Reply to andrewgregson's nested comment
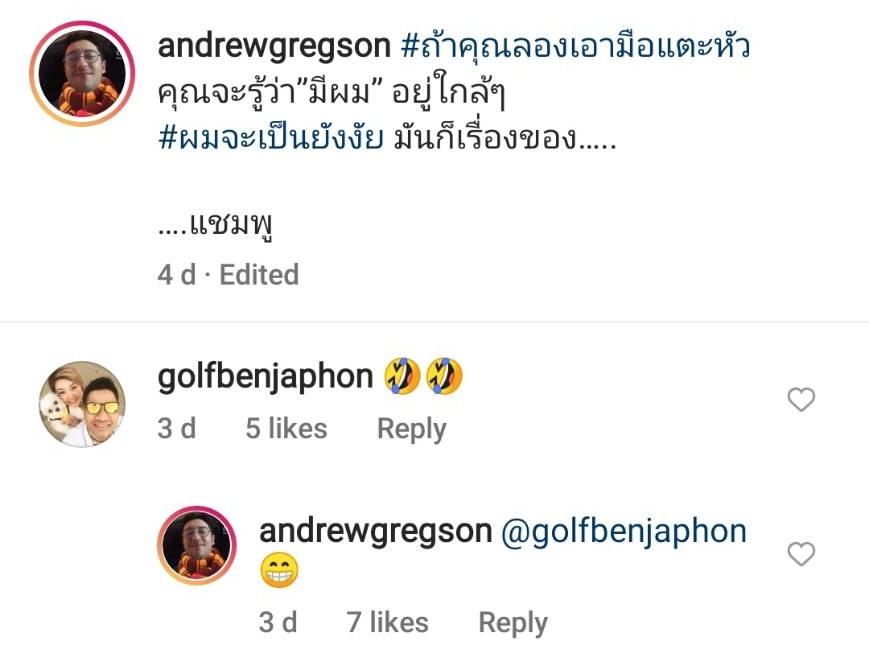 click(x=513, y=623)
